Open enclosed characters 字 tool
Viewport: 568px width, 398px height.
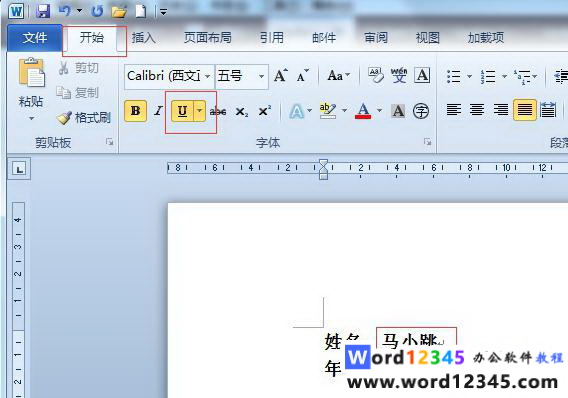point(421,111)
